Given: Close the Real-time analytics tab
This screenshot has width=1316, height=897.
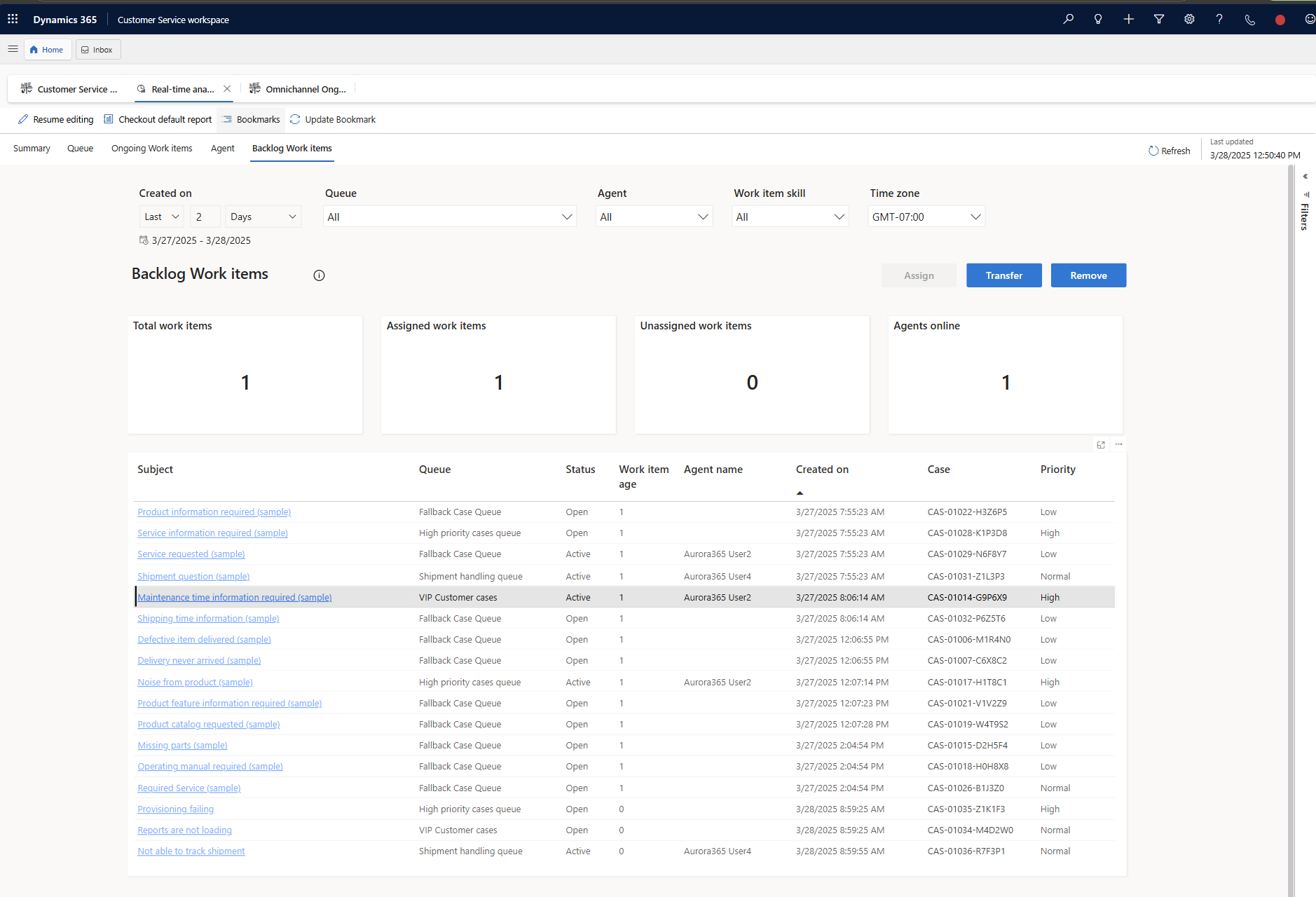Looking at the screenshot, I should [x=227, y=89].
